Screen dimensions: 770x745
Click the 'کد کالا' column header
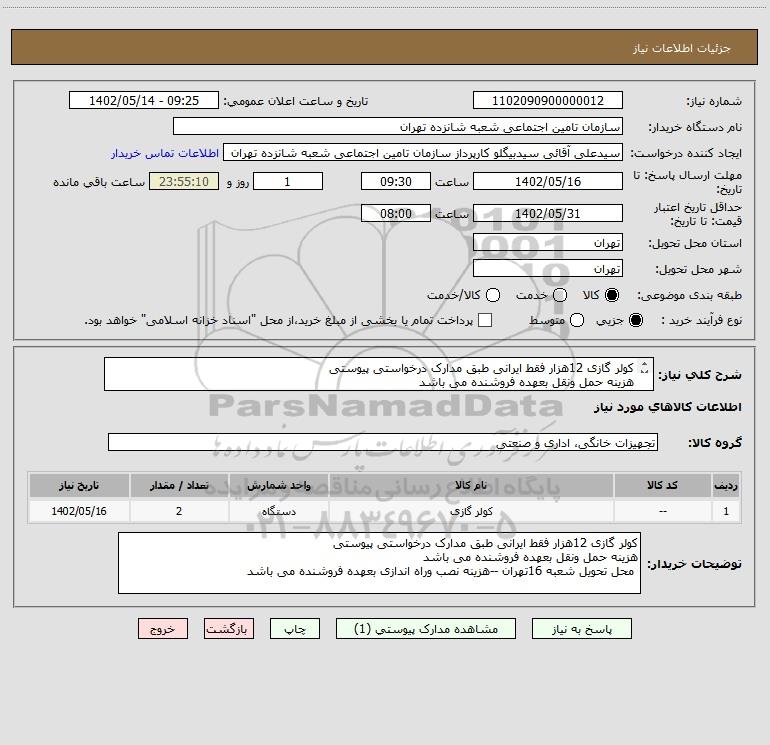pos(662,485)
